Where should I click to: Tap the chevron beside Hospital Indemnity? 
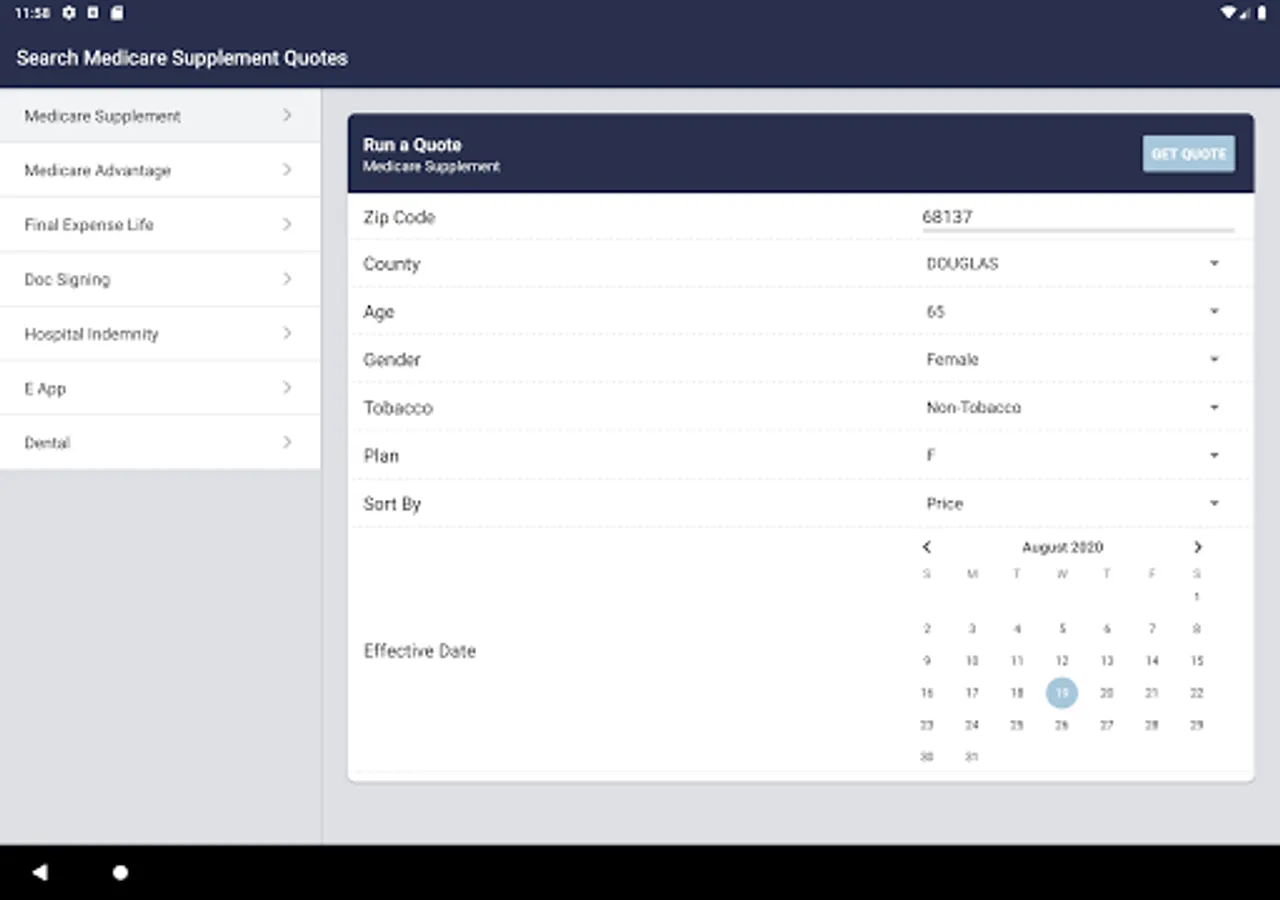(287, 334)
